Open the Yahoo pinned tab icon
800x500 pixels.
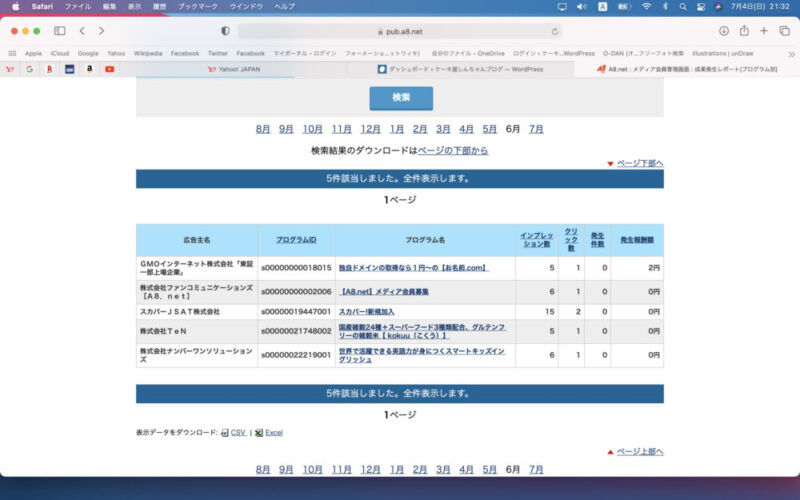[x=10, y=69]
